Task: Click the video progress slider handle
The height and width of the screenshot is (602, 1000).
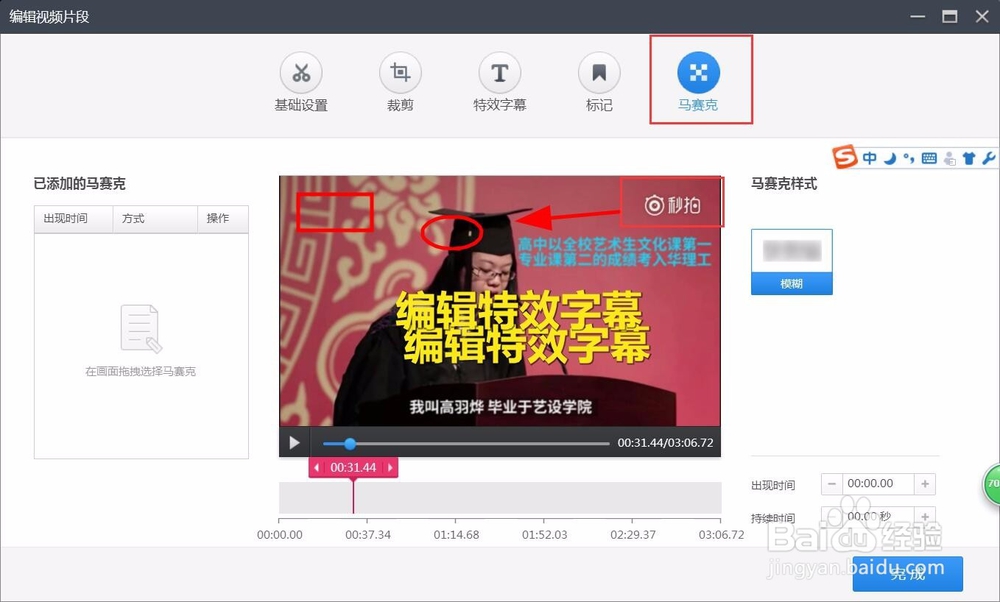Action: pyautogui.click(x=349, y=443)
